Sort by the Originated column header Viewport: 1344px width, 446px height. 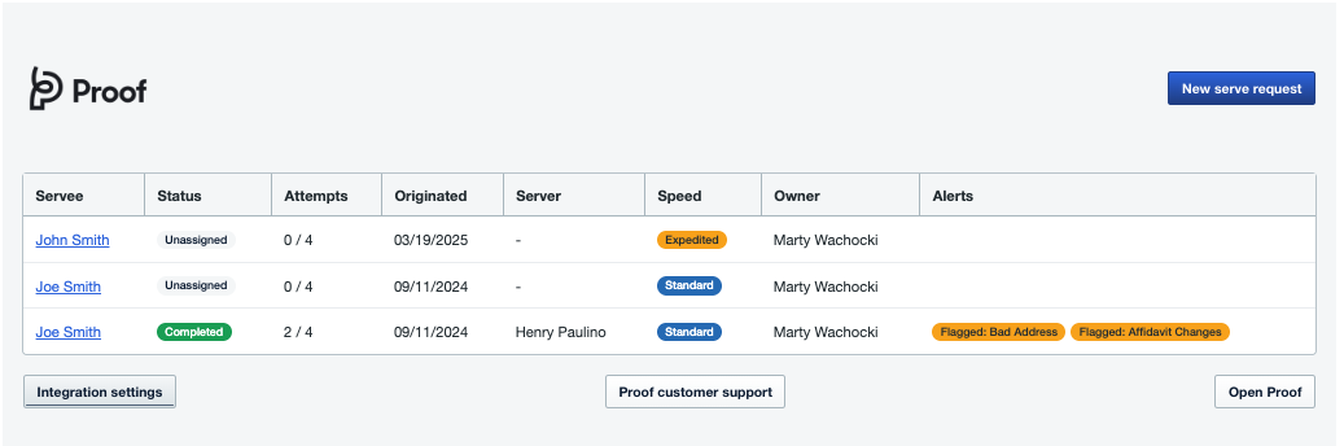pyautogui.click(x=430, y=196)
